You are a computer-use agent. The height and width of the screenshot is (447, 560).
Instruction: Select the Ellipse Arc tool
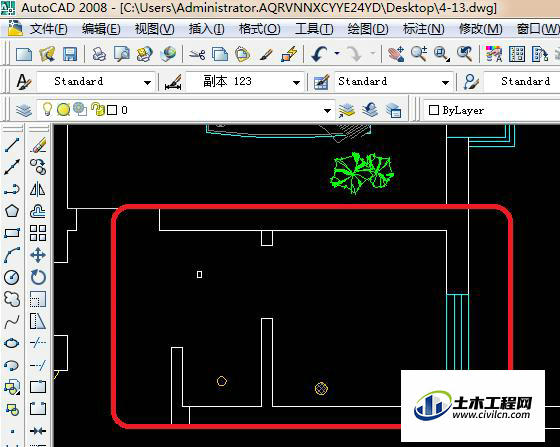[x=12, y=366]
